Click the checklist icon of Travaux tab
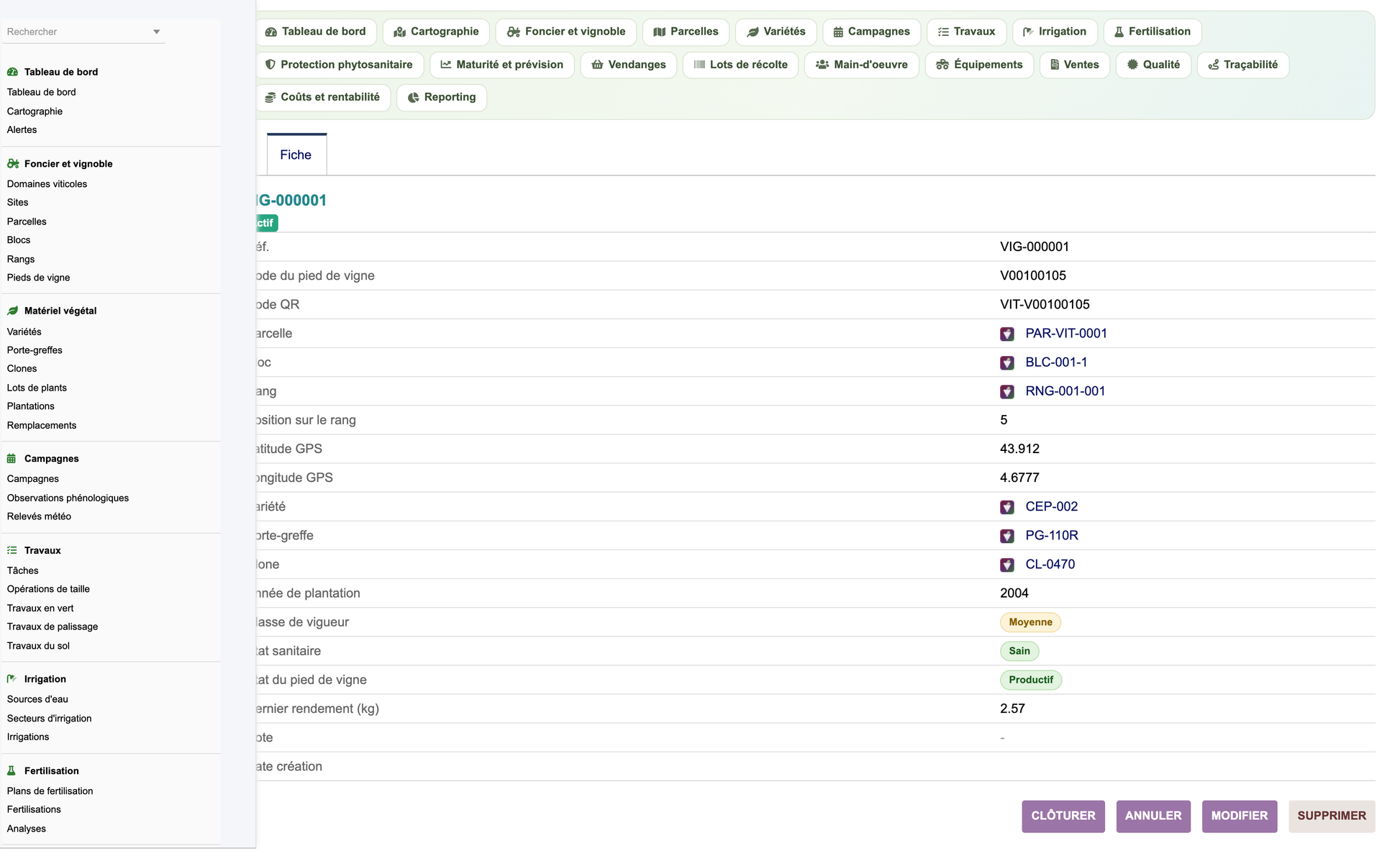This screenshot has width=1400, height=866. point(943,32)
